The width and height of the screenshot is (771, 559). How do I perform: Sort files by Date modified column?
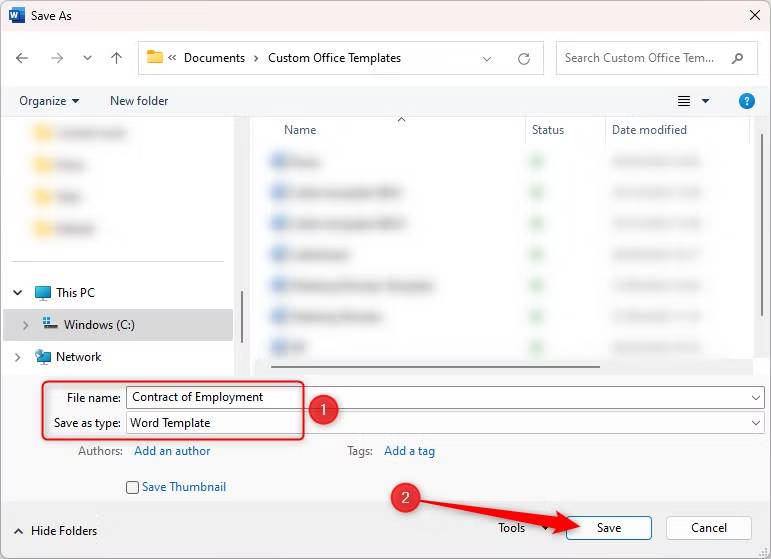(x=649, y=130)
